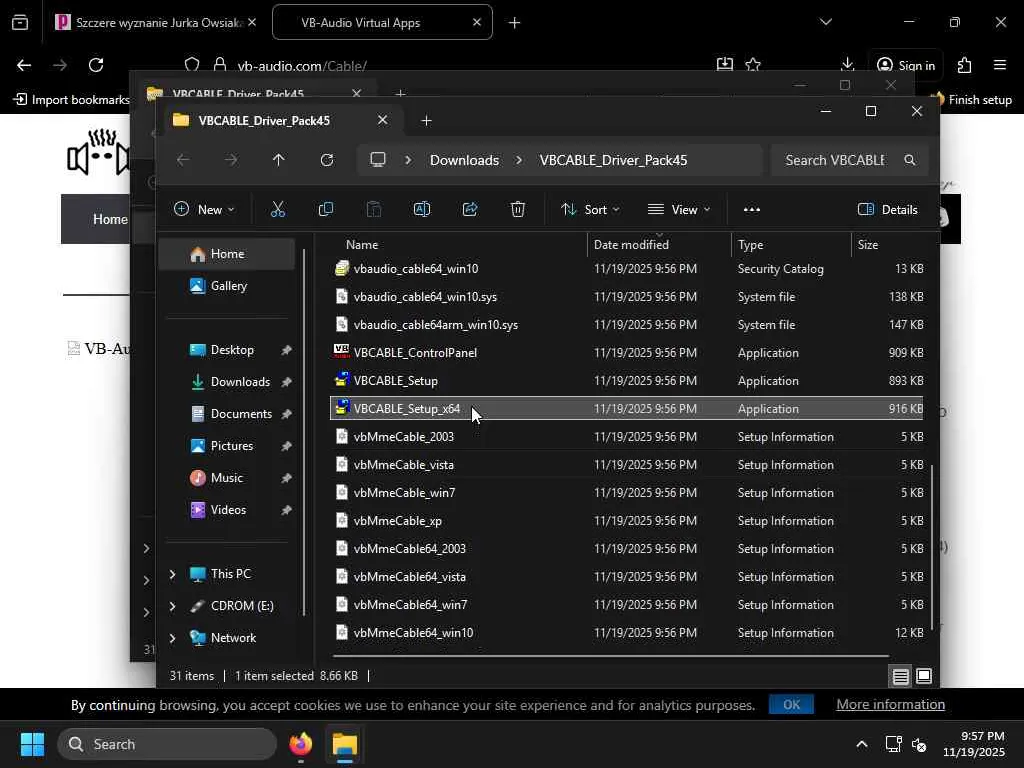Open the Windows Start menu

pos(32,744)
